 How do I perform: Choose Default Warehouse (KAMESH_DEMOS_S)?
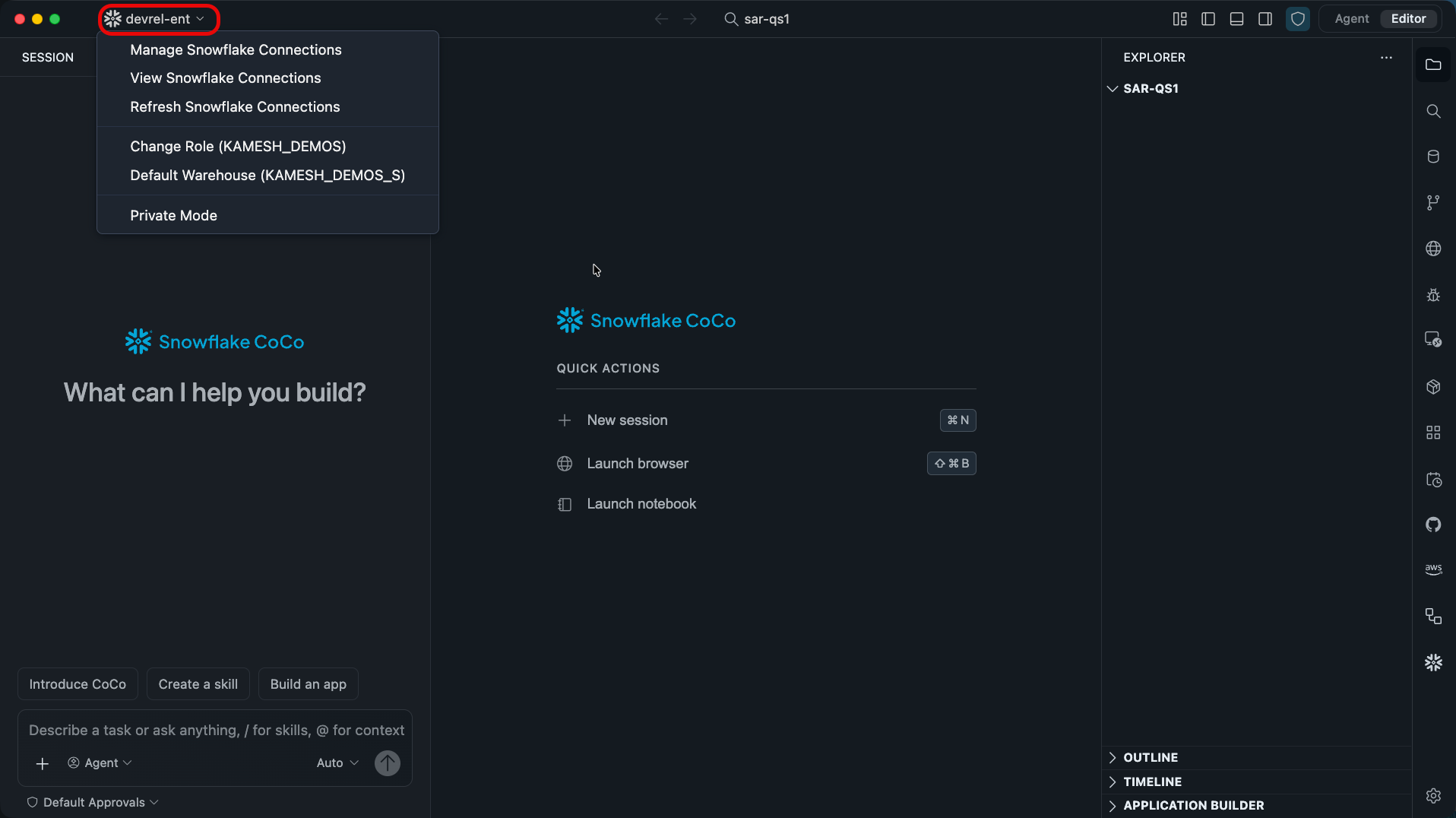click(x=267, y=176)
